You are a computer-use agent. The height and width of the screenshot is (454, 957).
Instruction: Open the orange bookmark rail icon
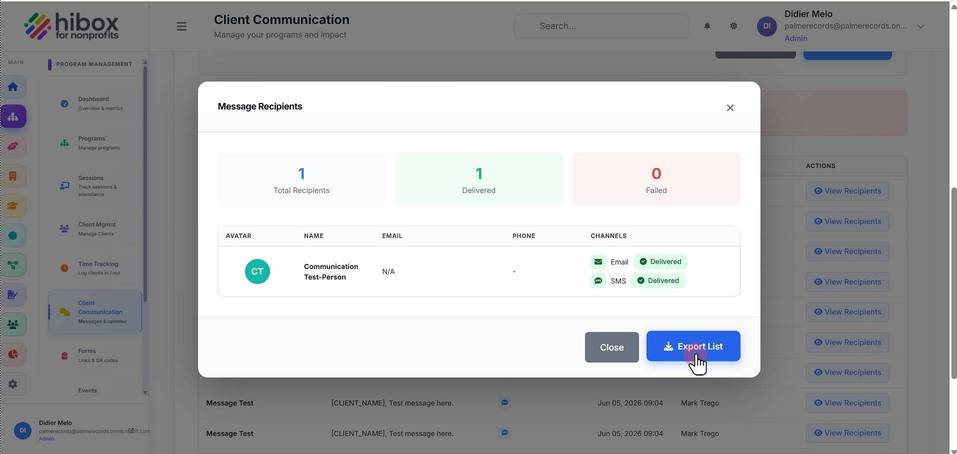(13, 176)
